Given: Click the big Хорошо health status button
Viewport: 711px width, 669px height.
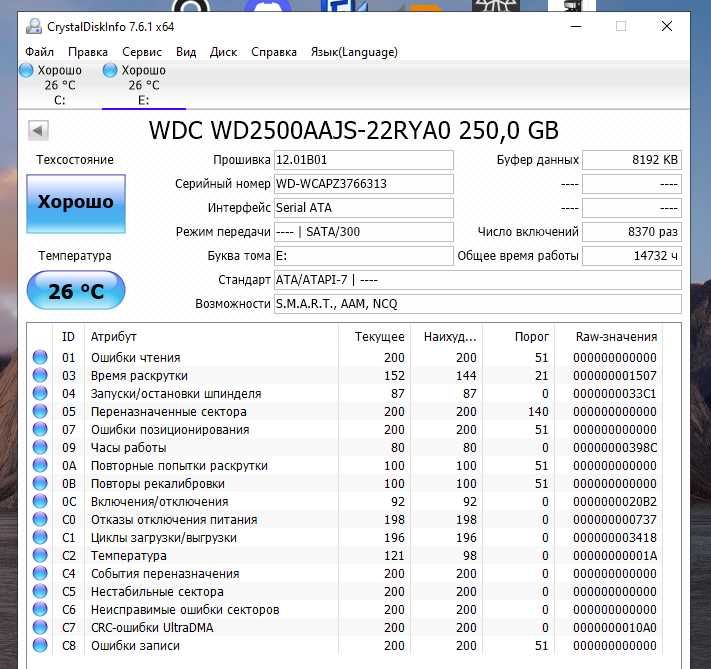Looking at the screenshot, I should pos(76,204).
